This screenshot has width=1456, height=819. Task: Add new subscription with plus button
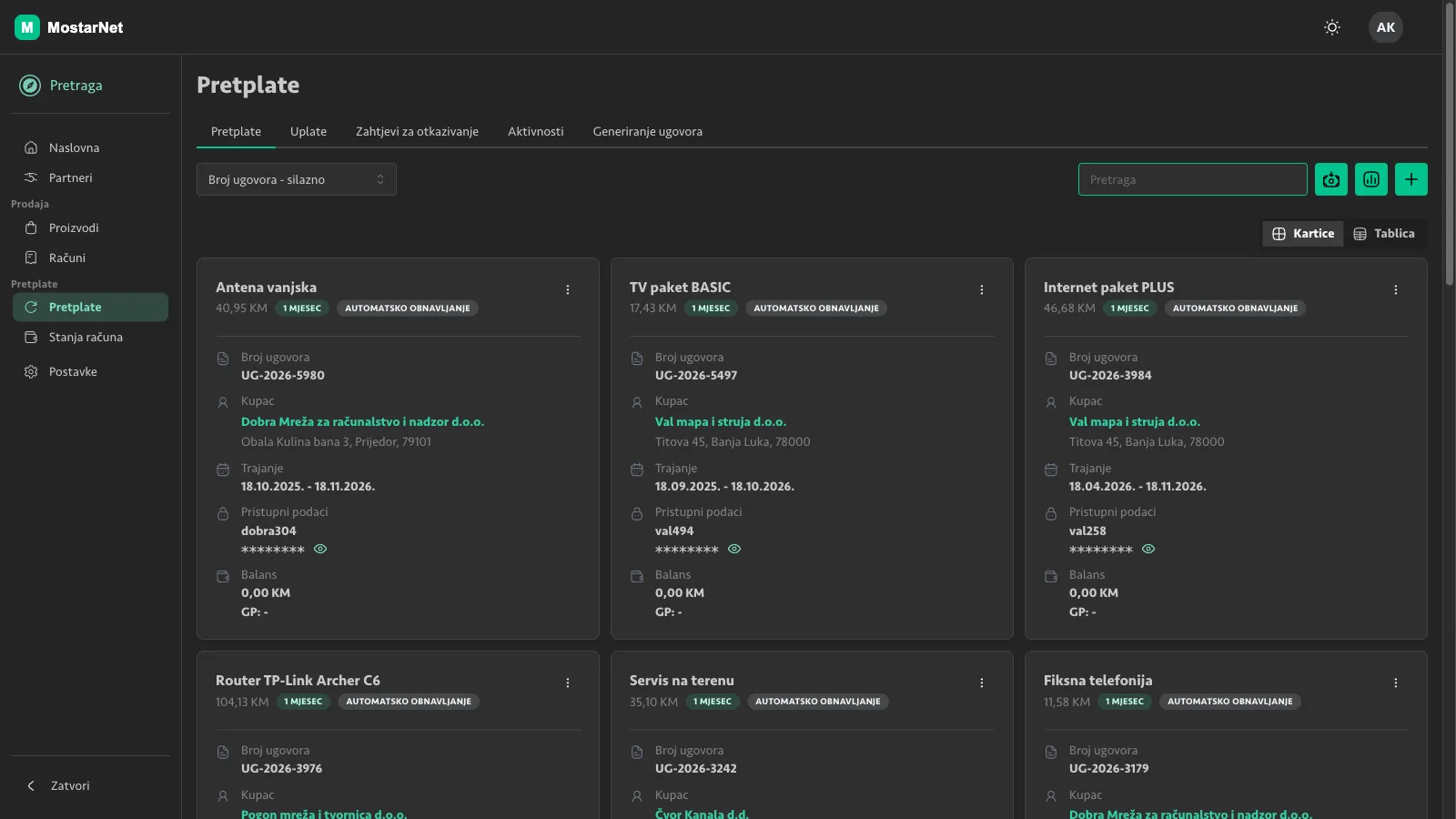[1411, 179]
